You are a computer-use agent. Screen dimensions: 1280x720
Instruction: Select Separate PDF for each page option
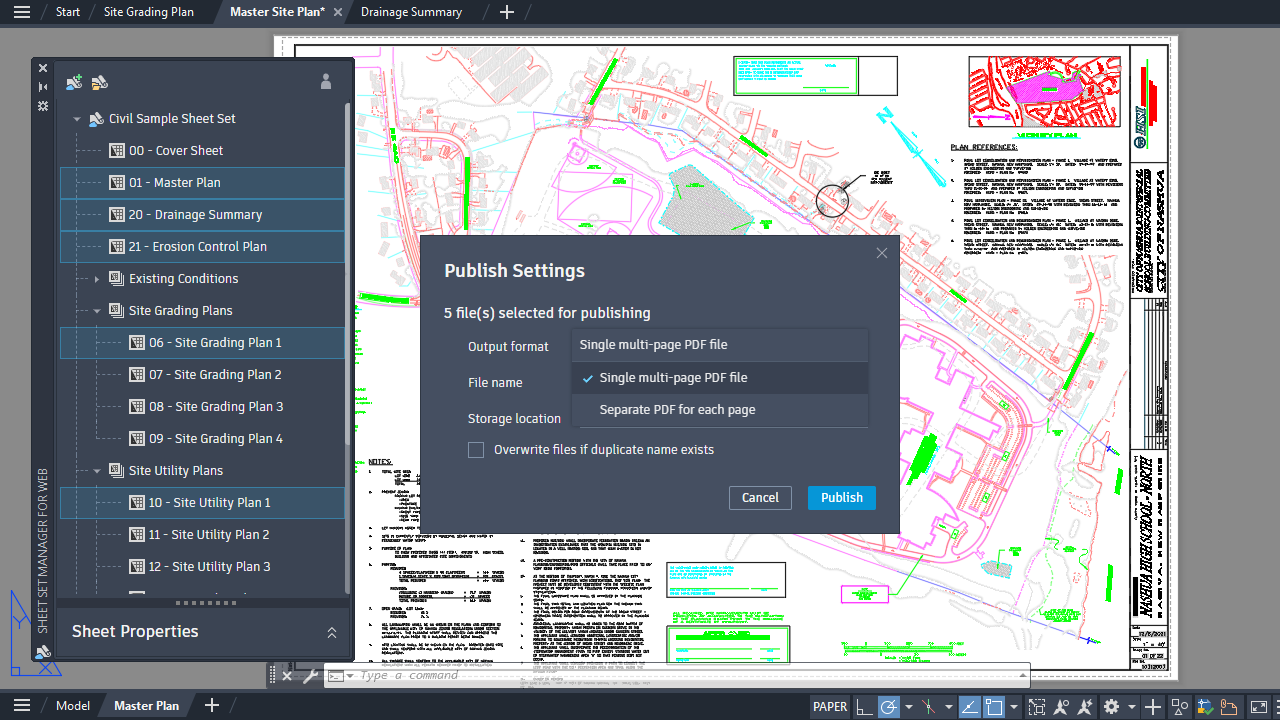click(x=676, y=410)
